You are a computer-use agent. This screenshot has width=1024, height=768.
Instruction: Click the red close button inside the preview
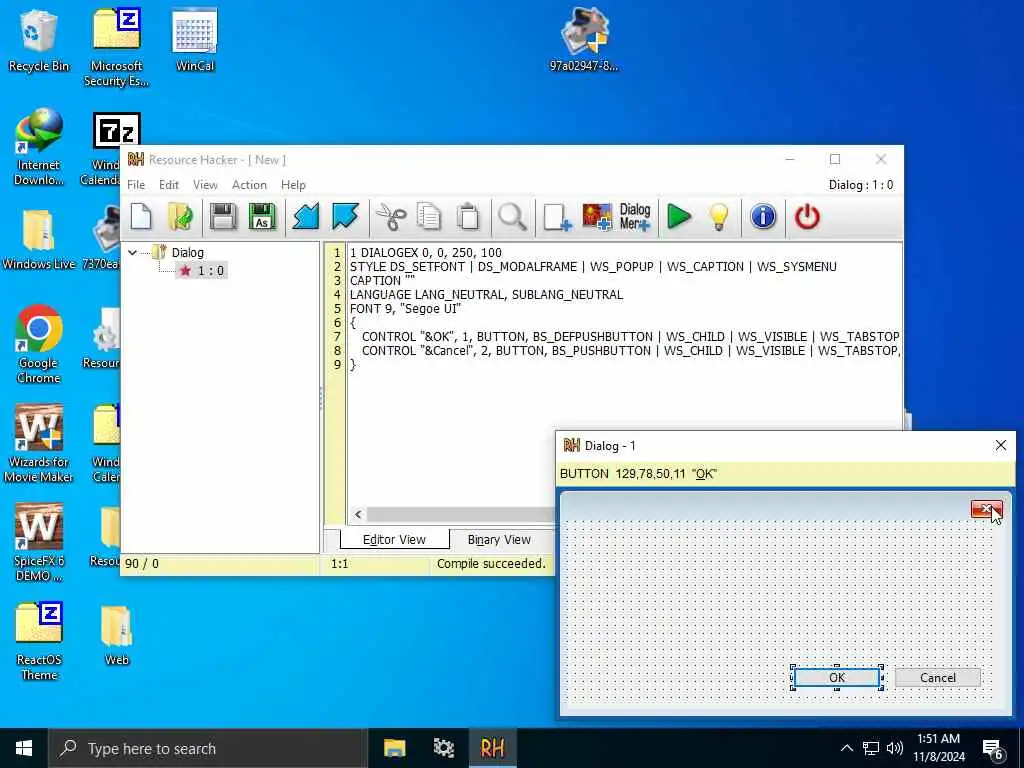986,509
